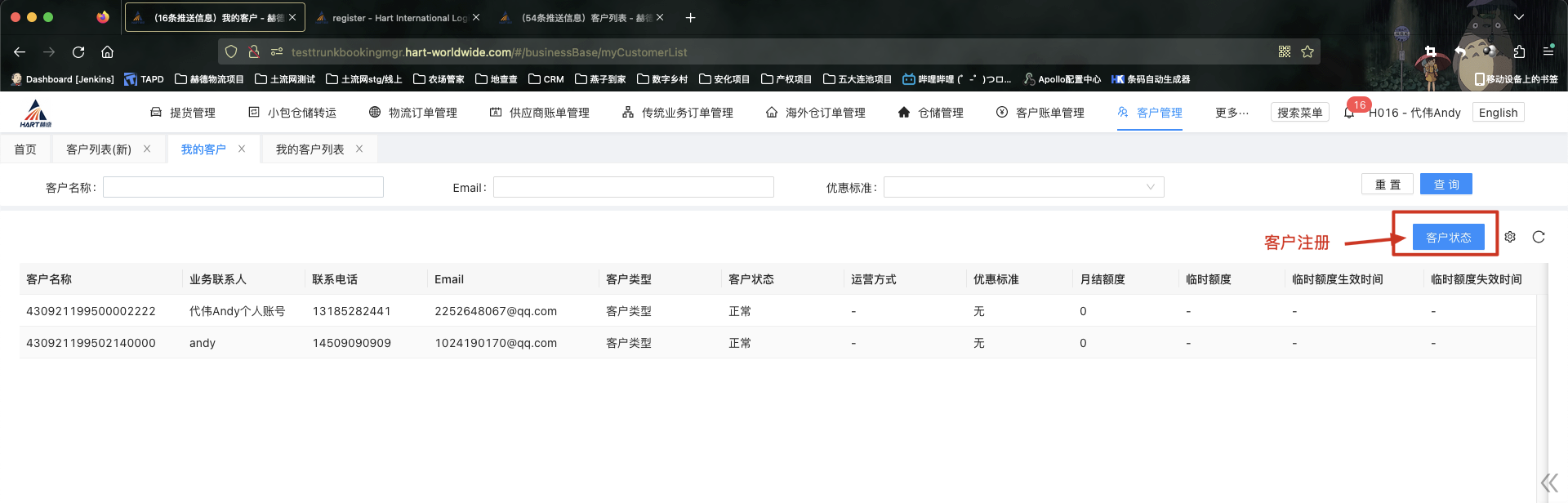Bookmark this page with star icon
Screen dimensions: 1568x503
(x=1307, y=51)
